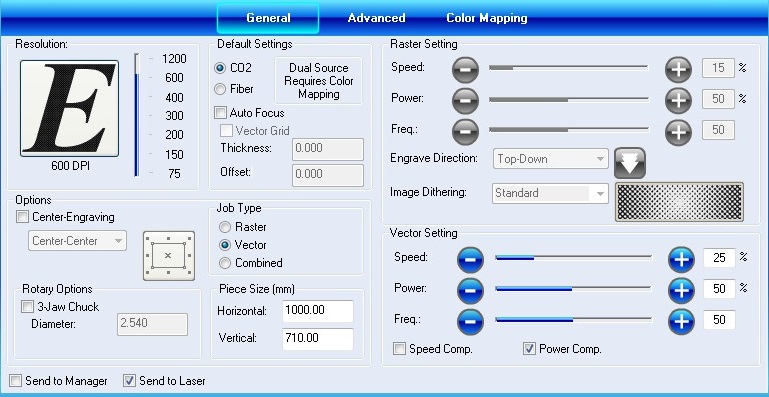Click the Vector Freq. value field
Screen dimensions: 769x397
[719, 320]
